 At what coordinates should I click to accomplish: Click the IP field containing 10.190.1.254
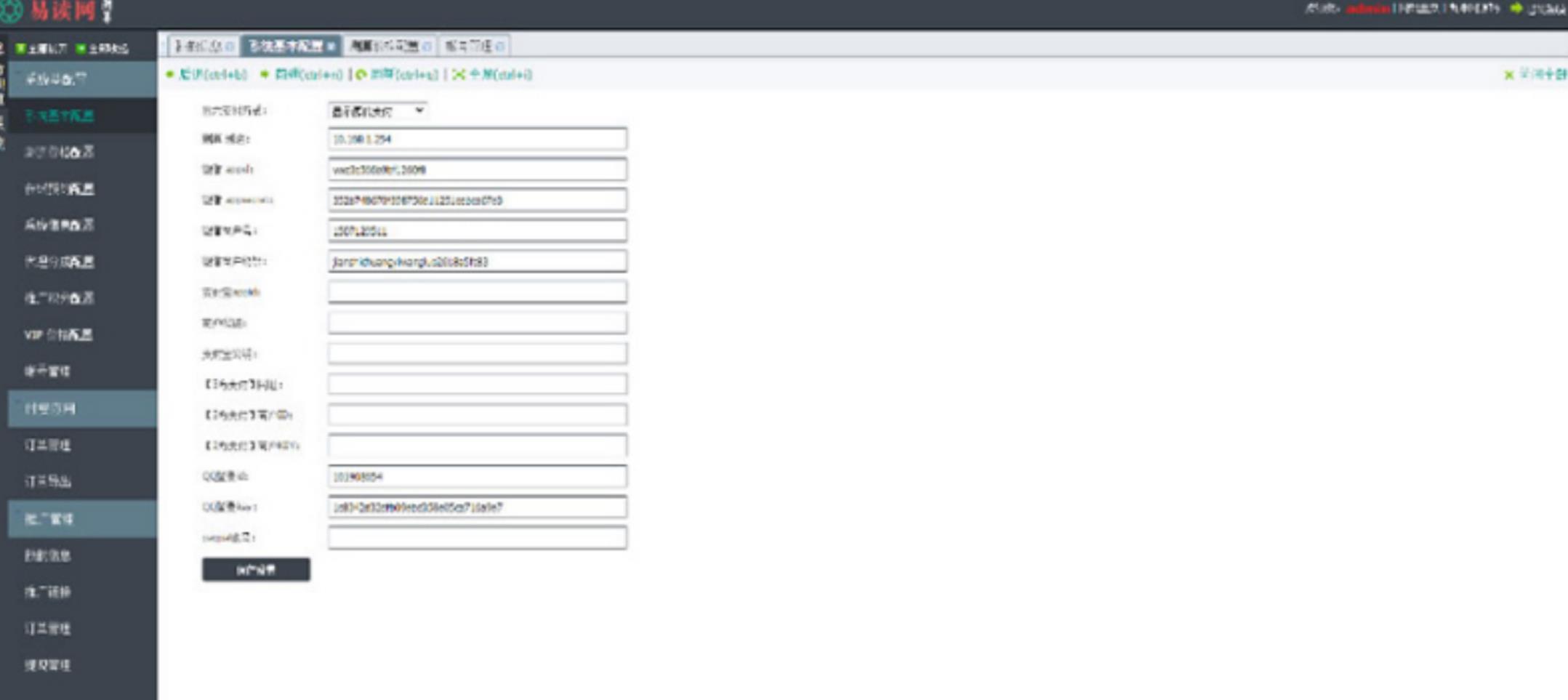click(x=477, y=139)
